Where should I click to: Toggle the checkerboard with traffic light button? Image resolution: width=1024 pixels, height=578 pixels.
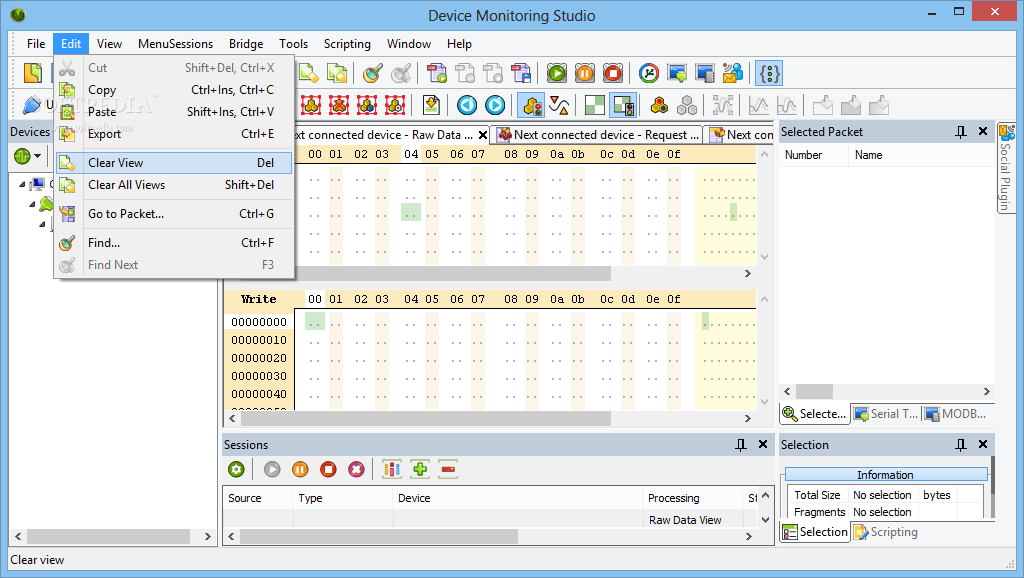(623, 104)
